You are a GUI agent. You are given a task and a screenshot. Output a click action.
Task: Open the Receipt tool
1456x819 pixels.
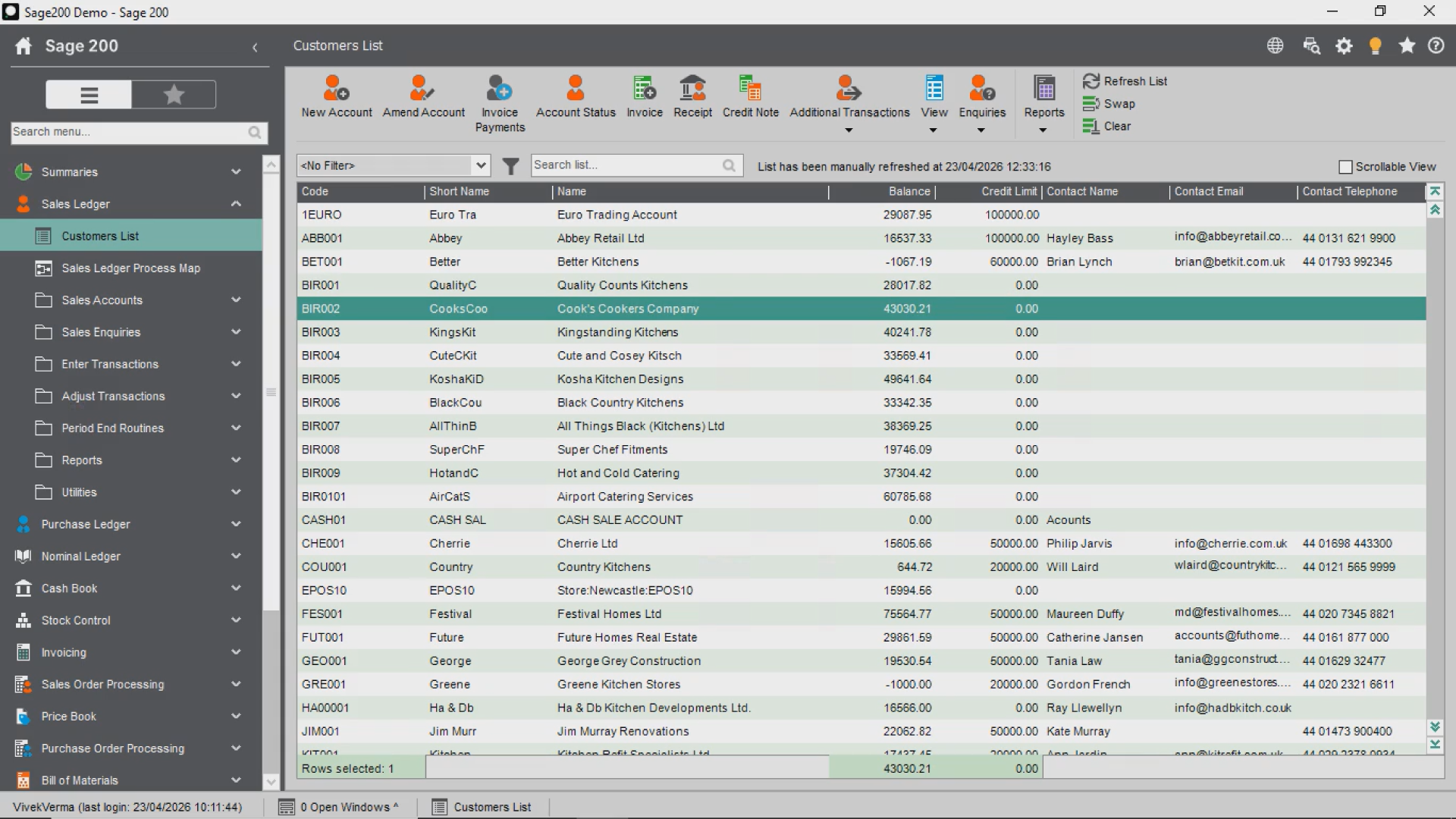click(692, 97)
